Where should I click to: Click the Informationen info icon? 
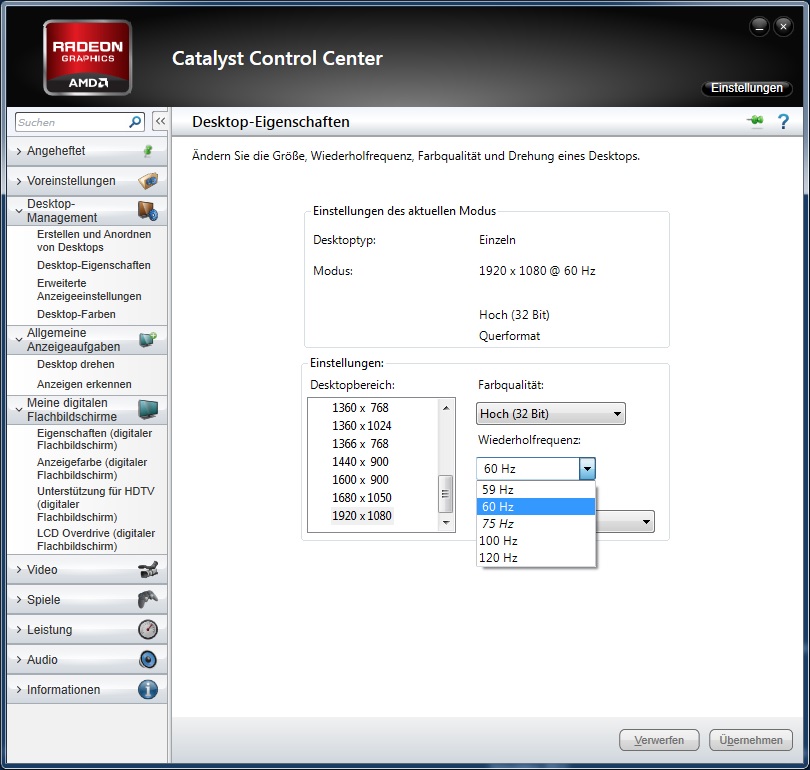tap(148, 689)
